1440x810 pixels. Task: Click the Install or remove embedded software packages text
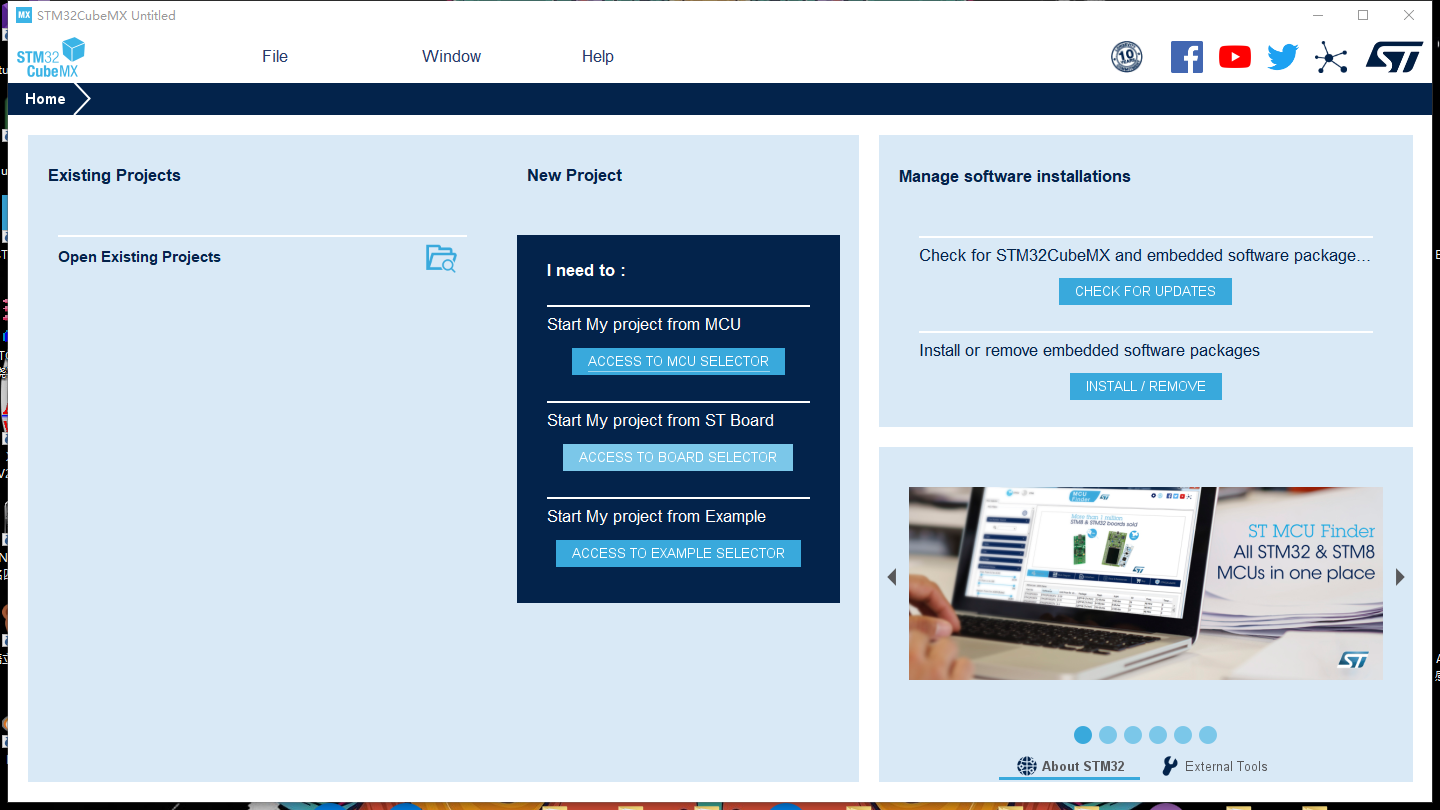click(1089, 350)
